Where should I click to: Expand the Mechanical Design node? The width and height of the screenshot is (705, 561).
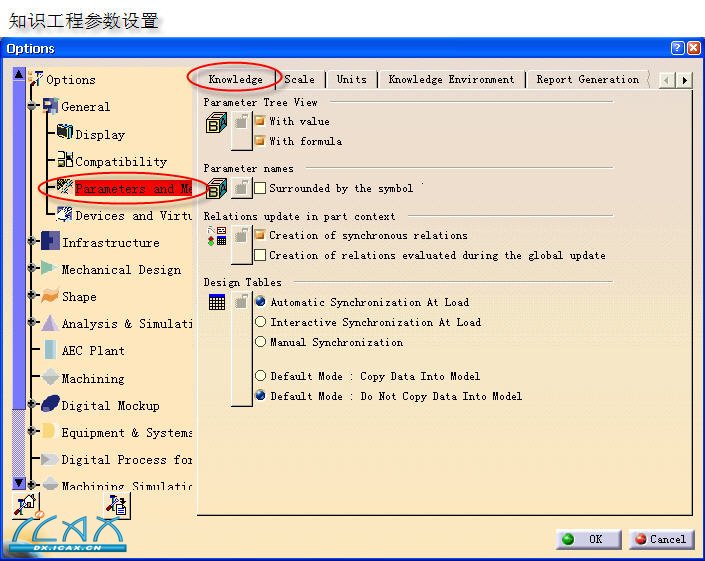[31, 268]
